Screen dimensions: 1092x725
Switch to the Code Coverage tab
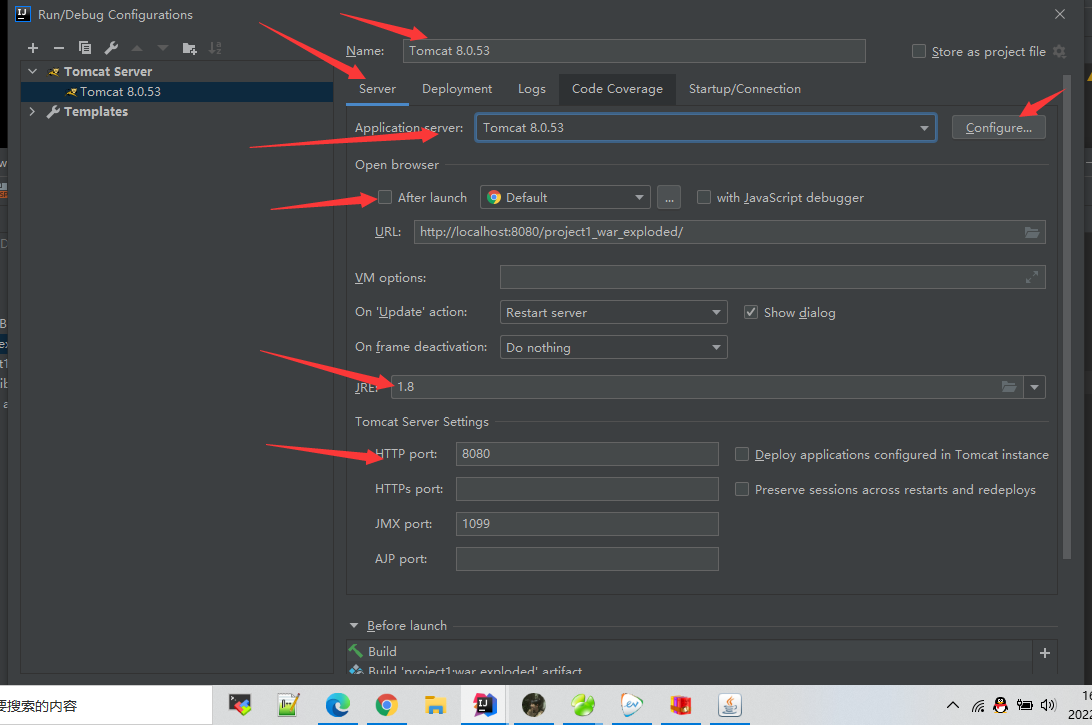pyautogui.click(x=617, y=89)
